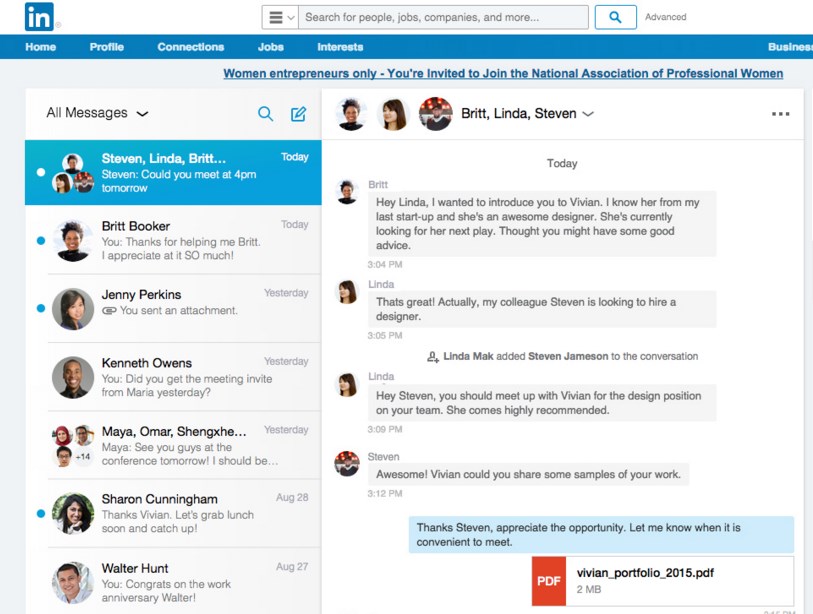Screen dimensions: 813x614
Task: Click into the people and jobs search field
Action: (x=443, y=18)
